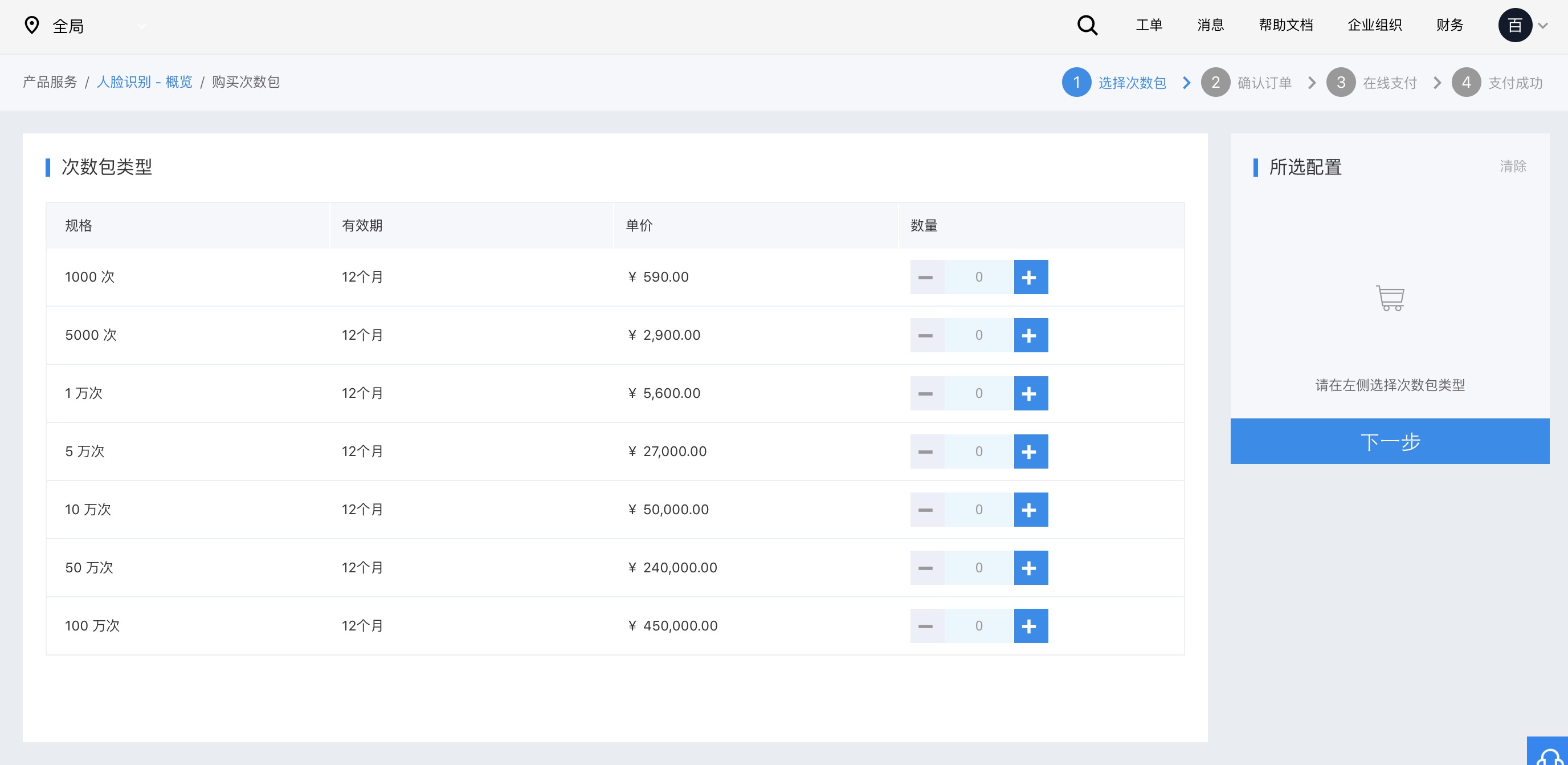Screen dimensions: 1568x765
Task: Click 清除 to clear the selected configuration
Action: 1512,166
